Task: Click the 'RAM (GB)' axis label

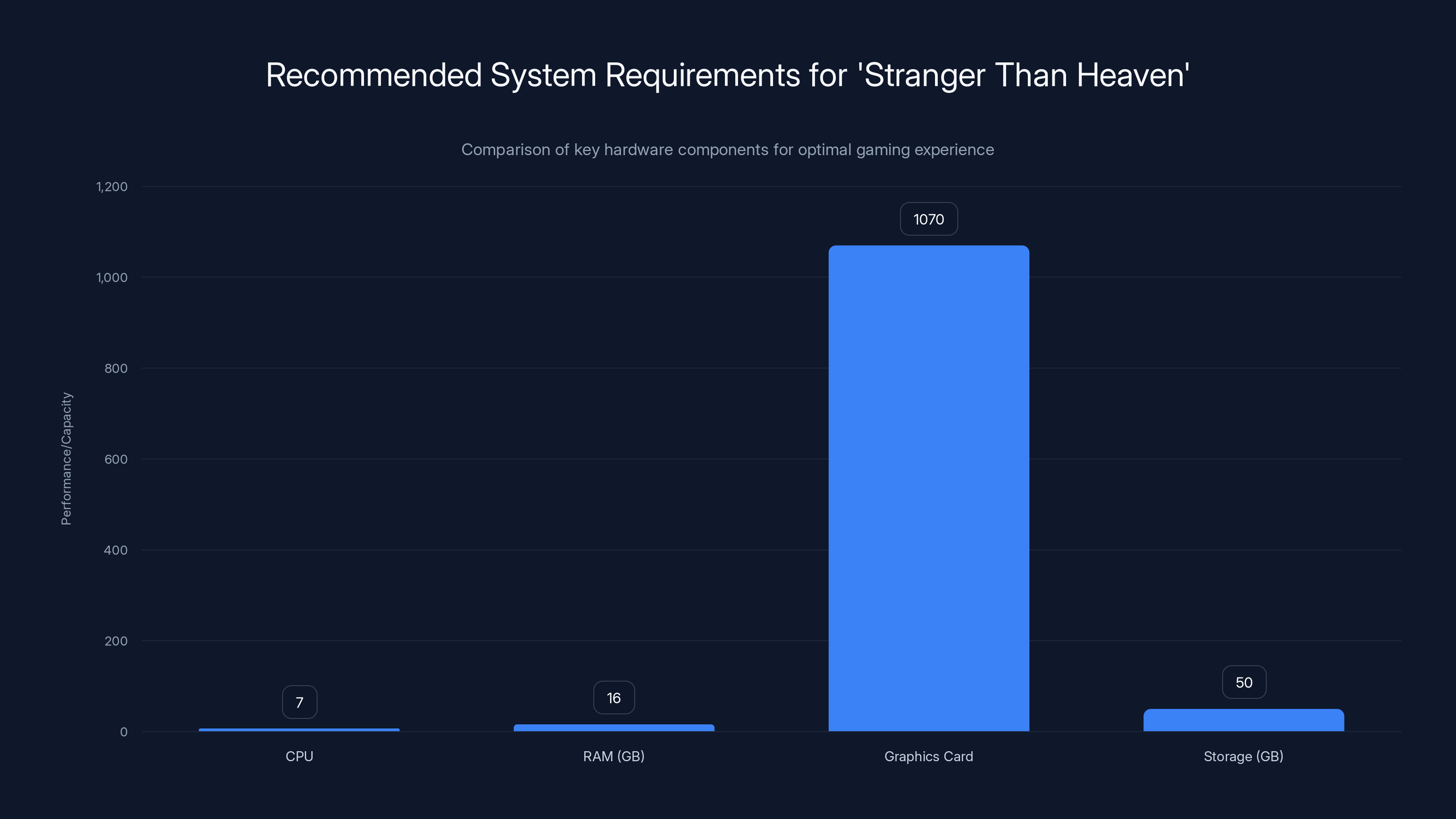Action: [x=614, y=757]
